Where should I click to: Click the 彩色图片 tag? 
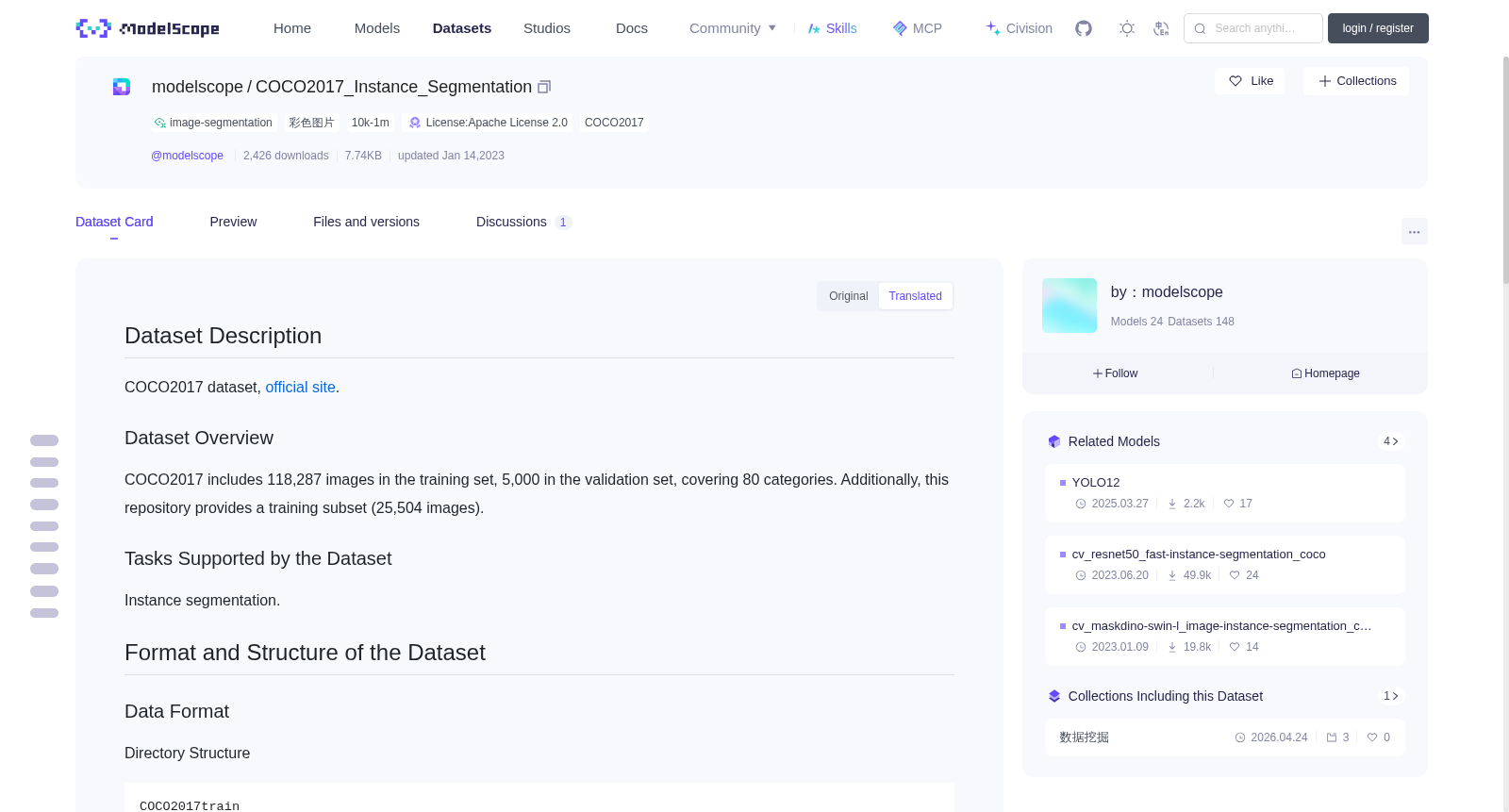click(311, 123)
